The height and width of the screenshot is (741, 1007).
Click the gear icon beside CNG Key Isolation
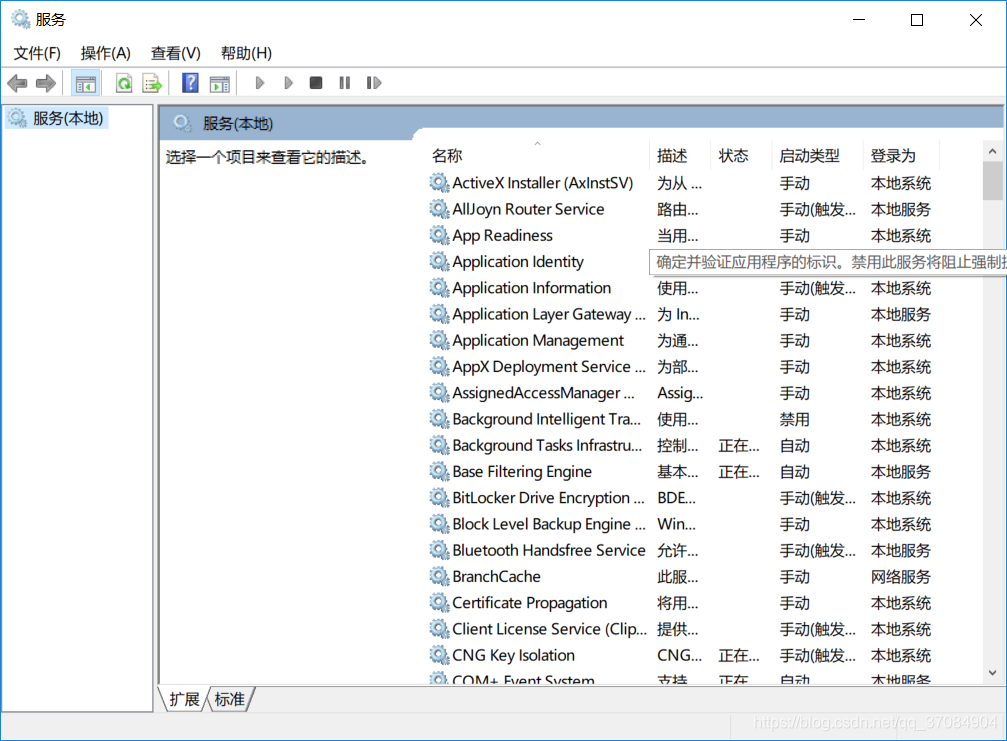pyautogui.click(x=439, y=656)
